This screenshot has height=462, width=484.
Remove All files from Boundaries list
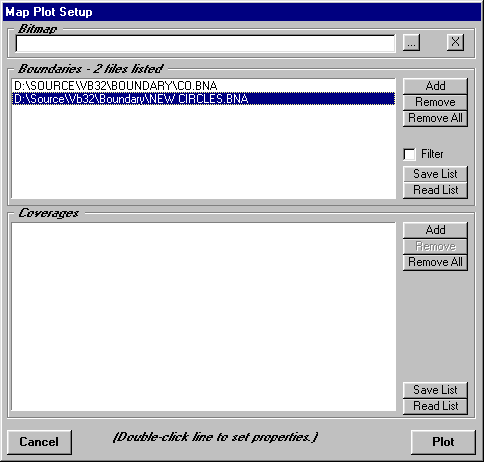click(x=435, y=118)
